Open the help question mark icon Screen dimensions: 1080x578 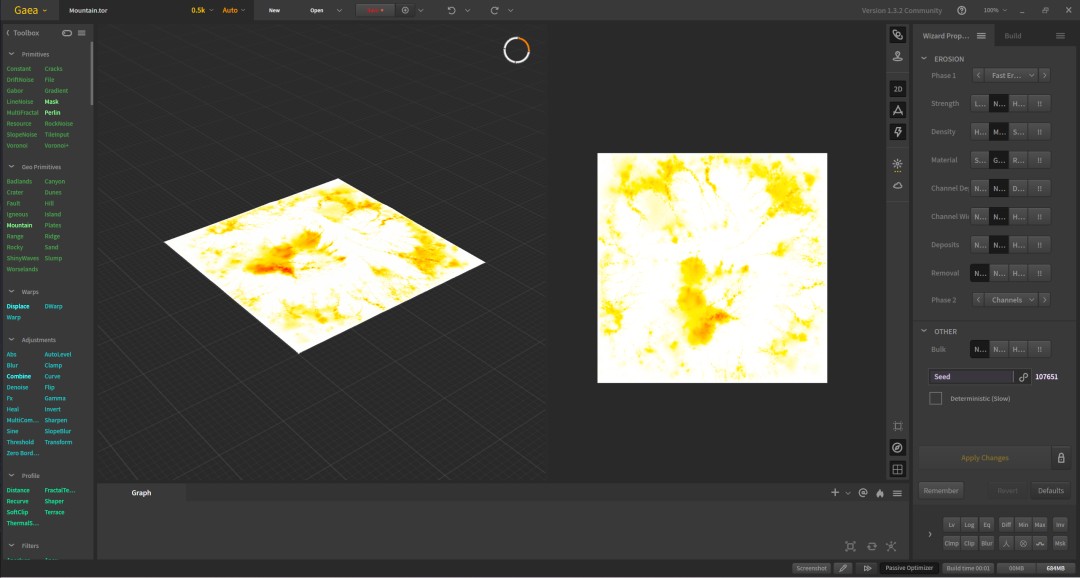(962, 10)
